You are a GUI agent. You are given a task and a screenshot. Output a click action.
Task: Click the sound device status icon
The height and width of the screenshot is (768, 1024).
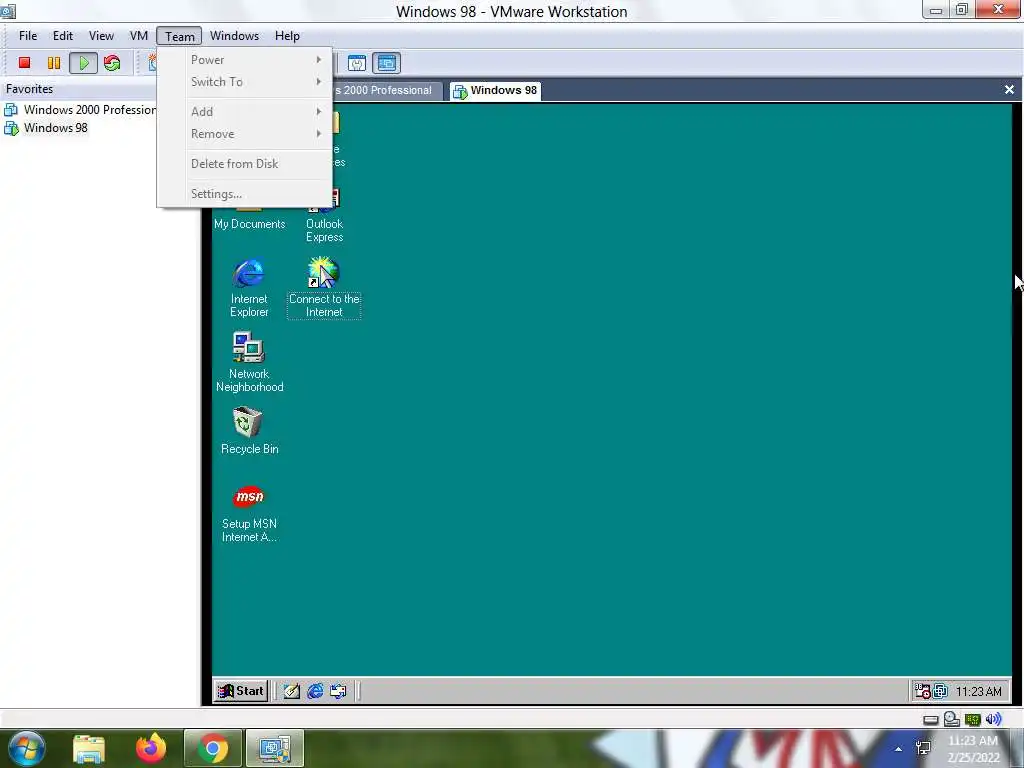point(993,719)
